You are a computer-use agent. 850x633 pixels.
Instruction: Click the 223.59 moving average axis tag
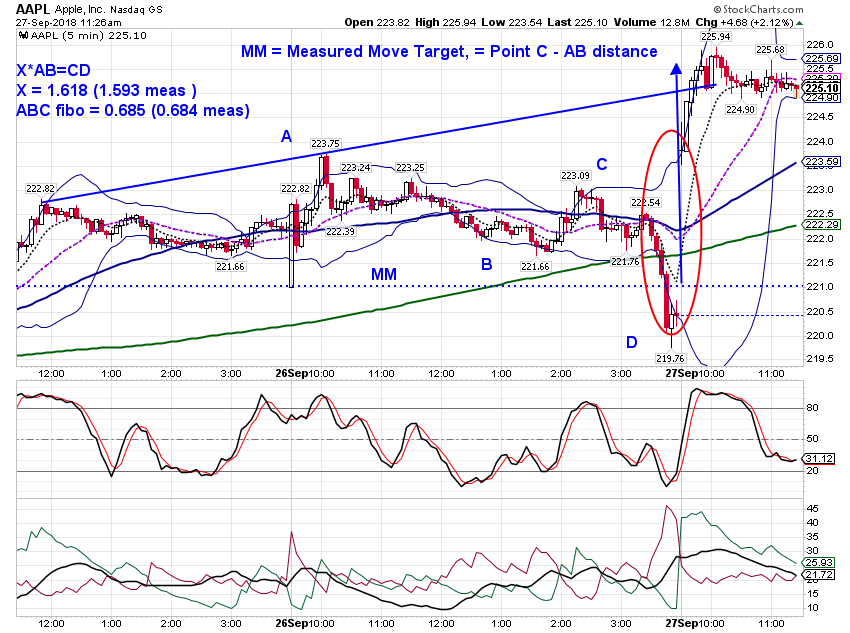[822, 162]
